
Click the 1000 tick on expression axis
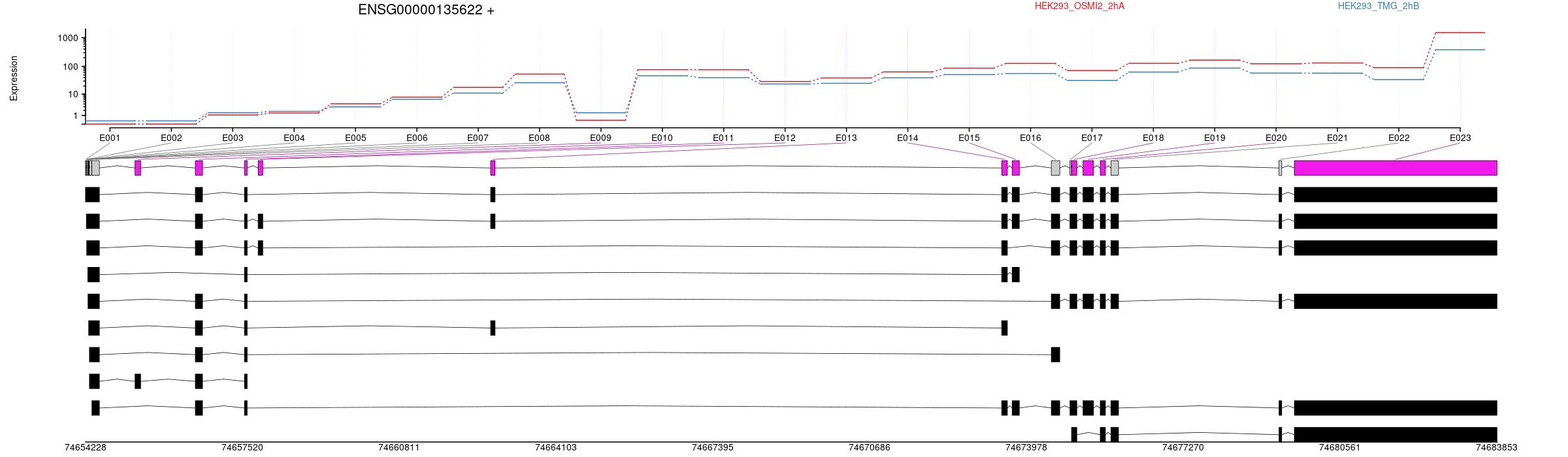point(68,39)
